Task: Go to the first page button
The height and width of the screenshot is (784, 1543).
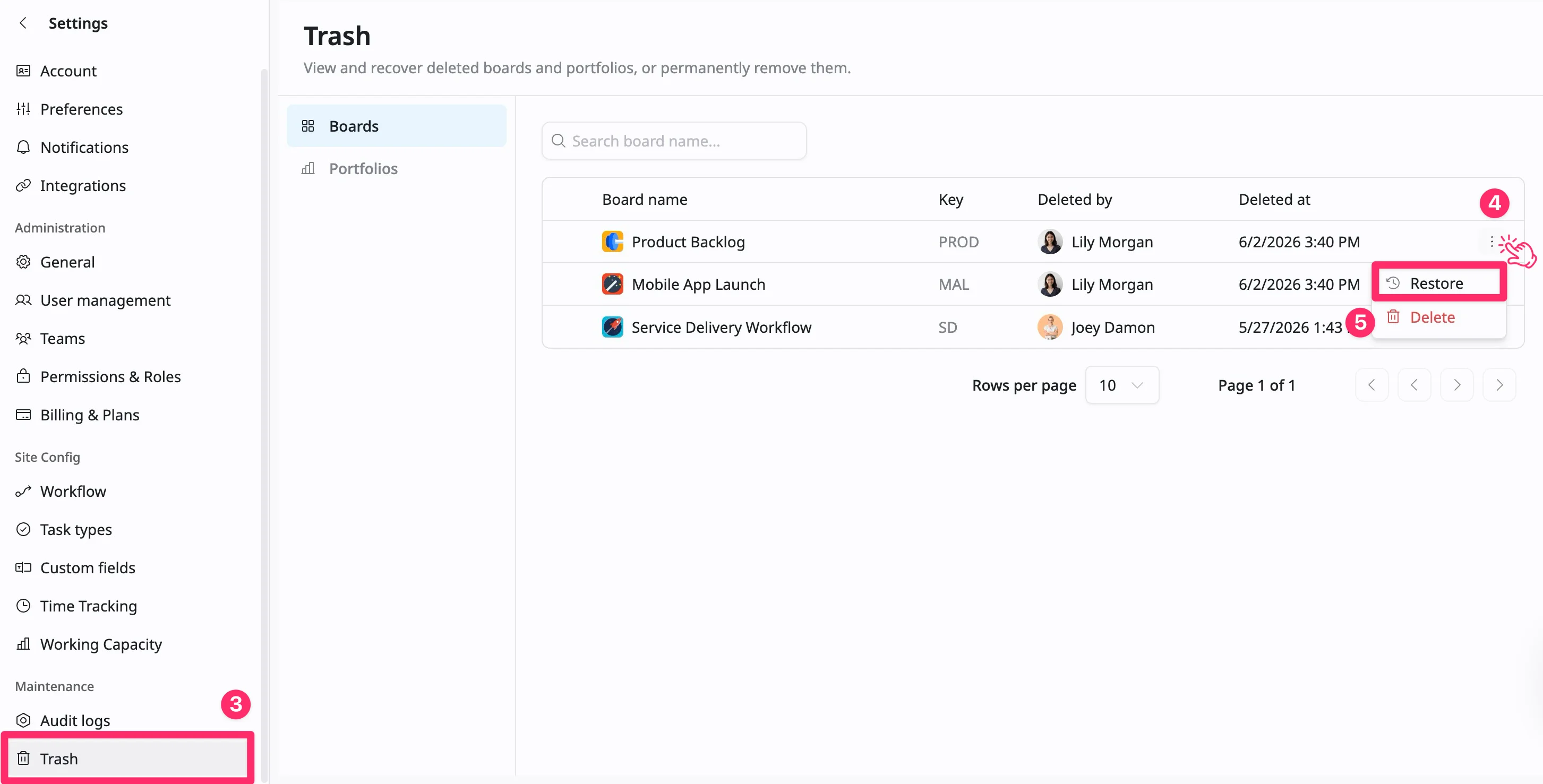Action: click(x=1371, y=385)
